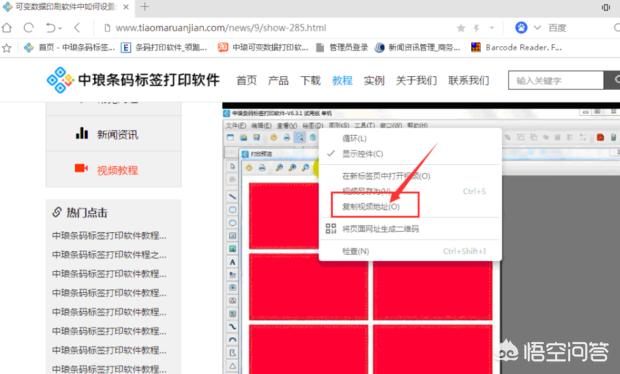
Task: Open bookmark 首页 - 中琅条码标签
Action: tap(69, 48)
